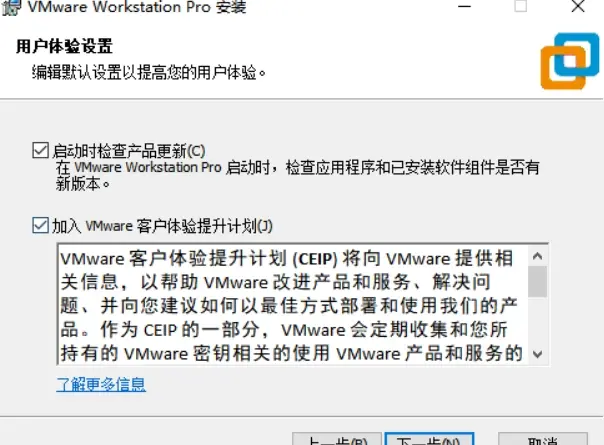Click the update-check description mentioning 新版本

coord(297,175)
